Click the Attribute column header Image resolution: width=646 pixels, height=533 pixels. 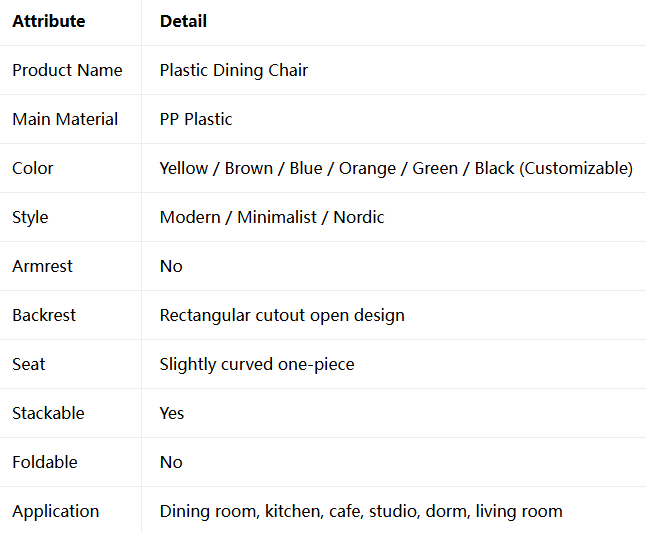[49, 21]
